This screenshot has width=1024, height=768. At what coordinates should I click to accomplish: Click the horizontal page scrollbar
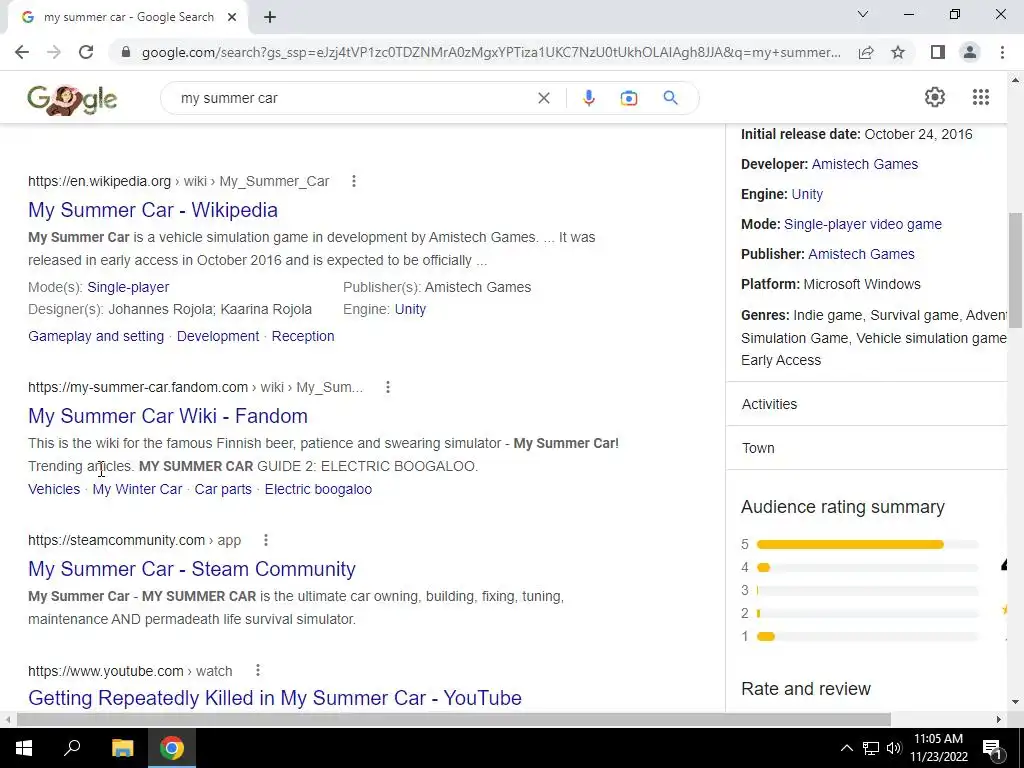coord(454,719)
